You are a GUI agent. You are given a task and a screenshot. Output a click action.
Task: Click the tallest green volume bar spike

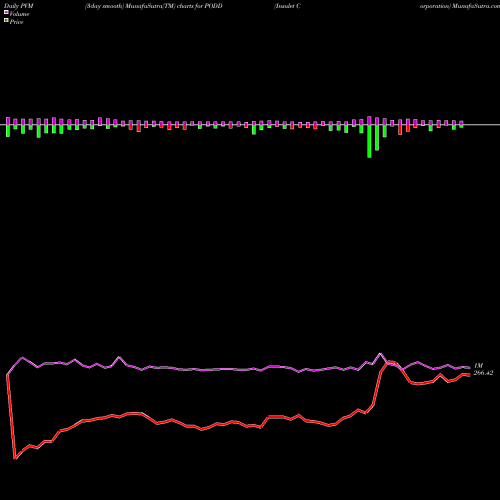click(369, 141)
